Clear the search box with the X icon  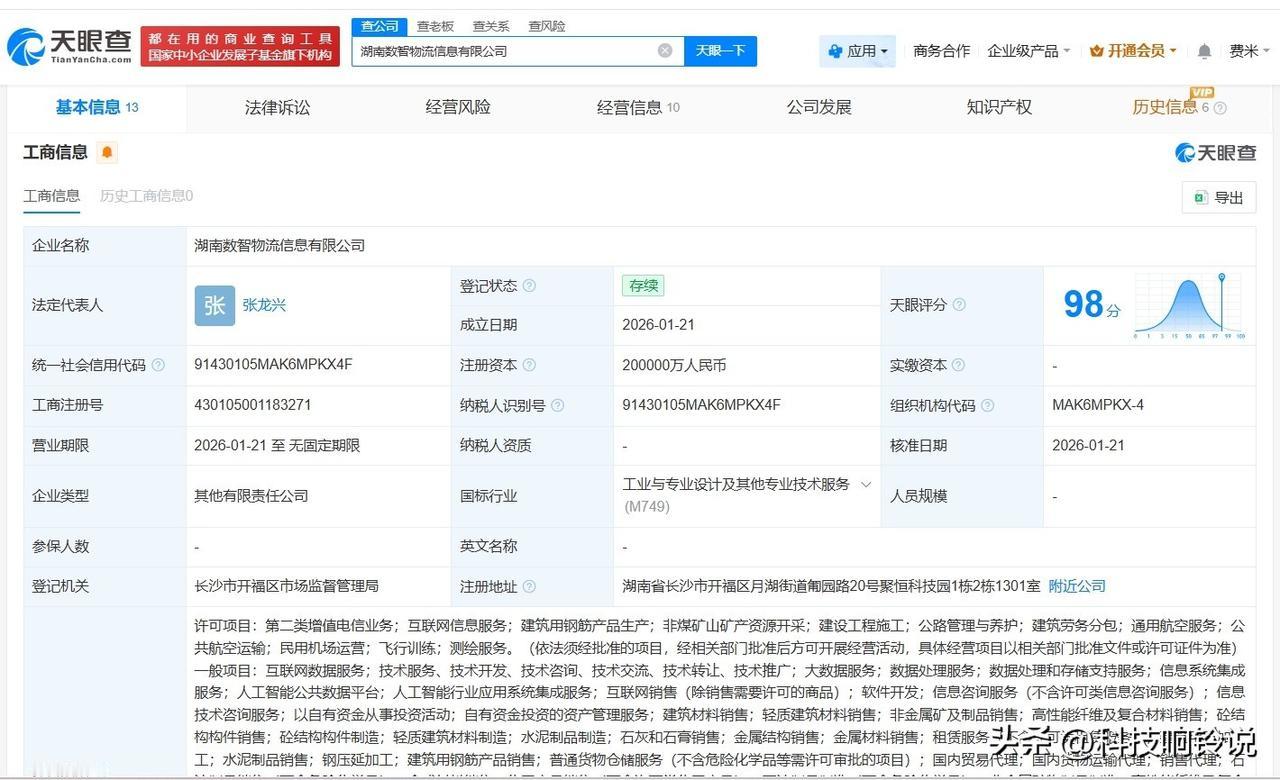665,50
